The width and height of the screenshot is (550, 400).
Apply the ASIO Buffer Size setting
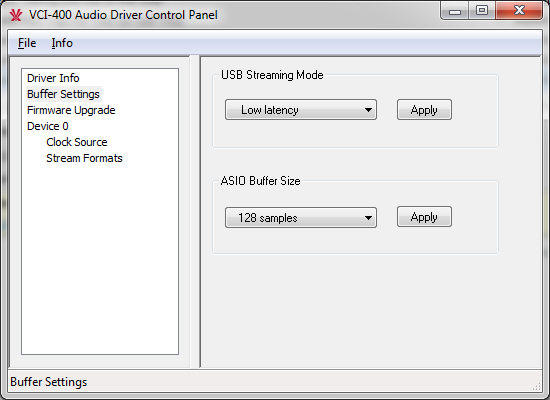[x=424, y=217]
